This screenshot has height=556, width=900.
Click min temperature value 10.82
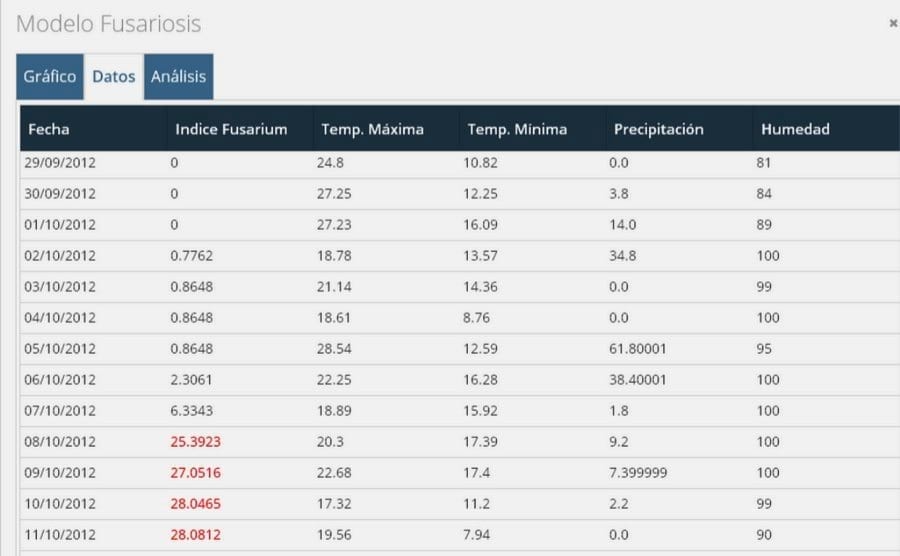tap(480, 162)
